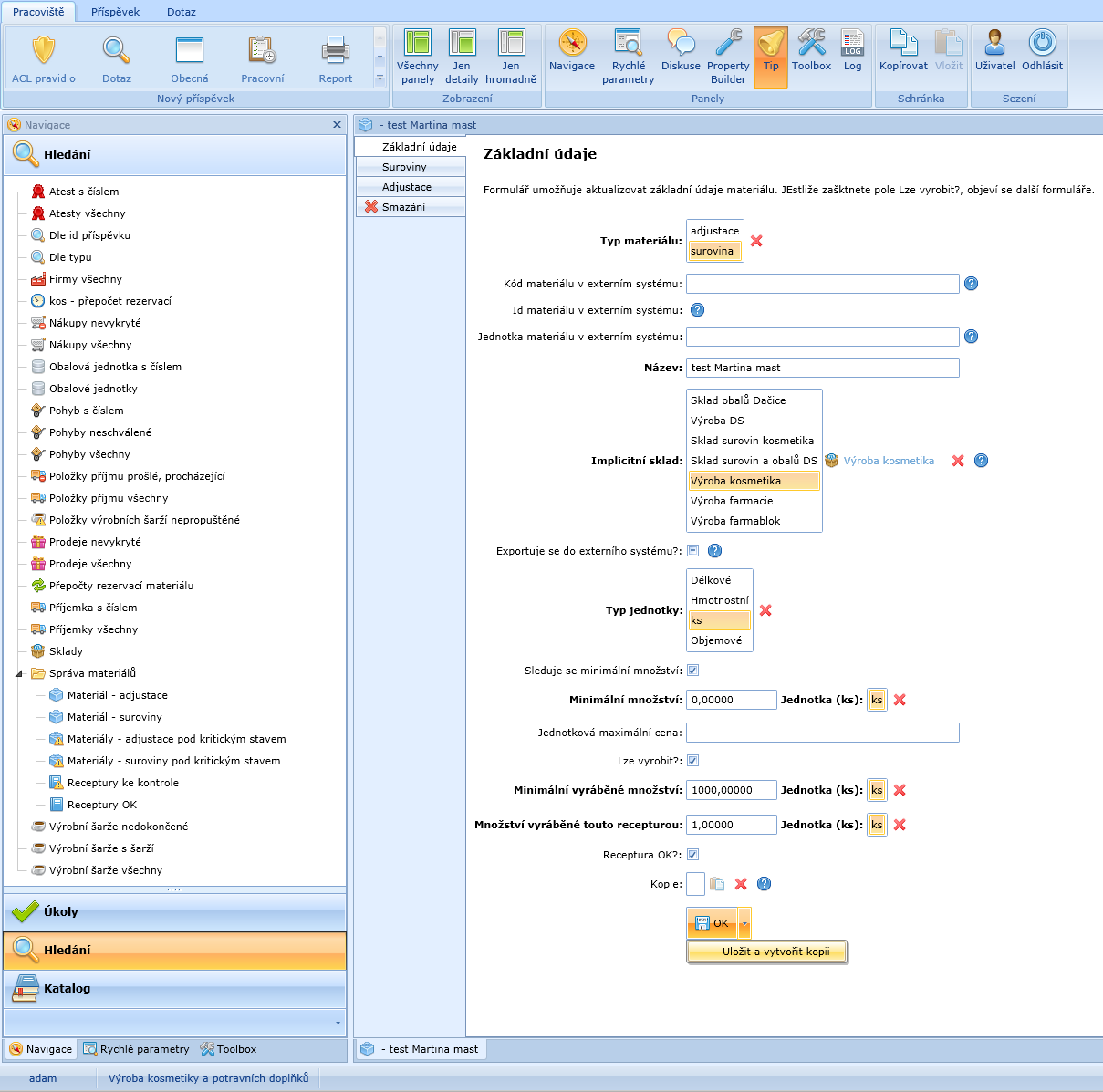Toggle the Receptura OK? checkbox
The width and height of the screenshot is (1103, 1092).
click(x=692, y=855)
